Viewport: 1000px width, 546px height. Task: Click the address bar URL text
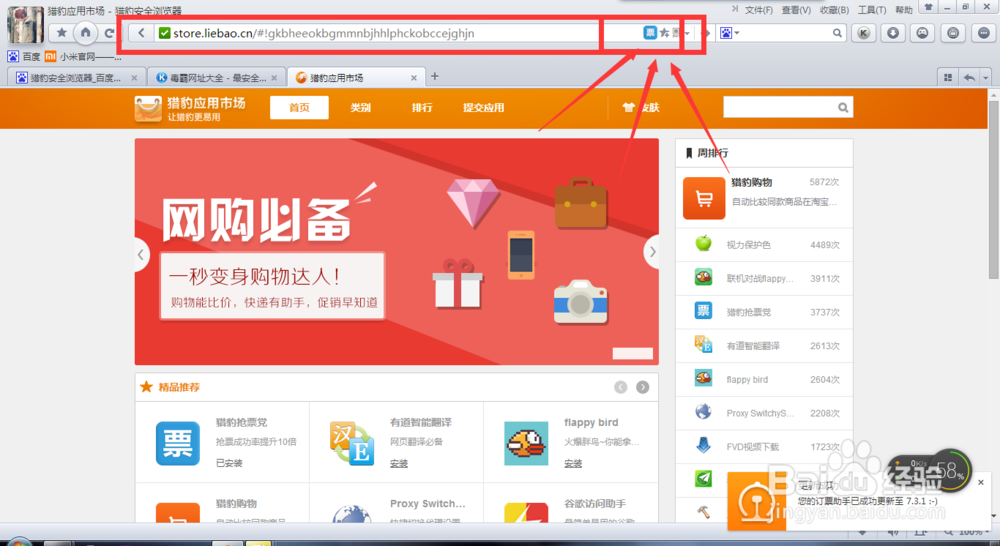(x=323, y=33)
